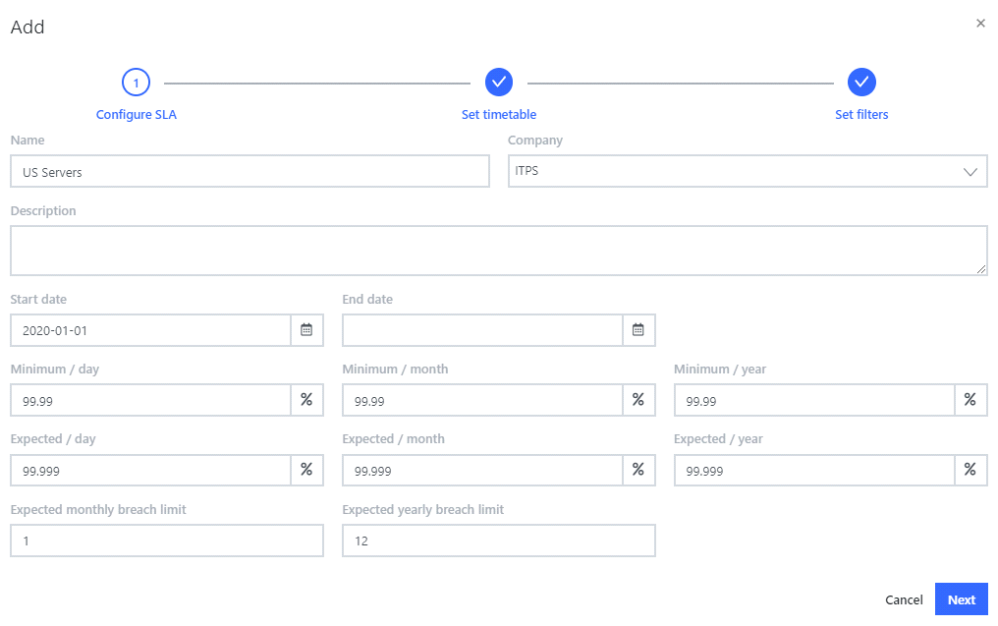Focus the Expected / year value field
Viewport: 998px width, 626px height.
click(815, 470)
